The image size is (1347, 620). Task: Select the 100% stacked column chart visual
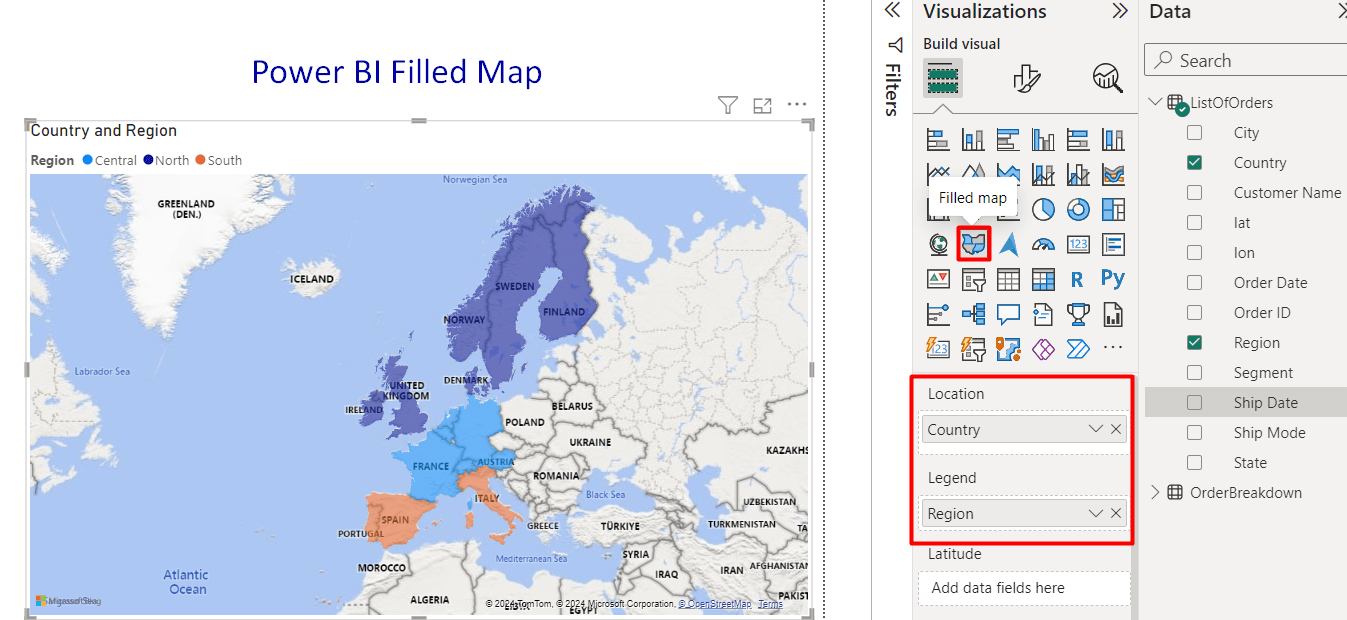[x=1113, y=140]
